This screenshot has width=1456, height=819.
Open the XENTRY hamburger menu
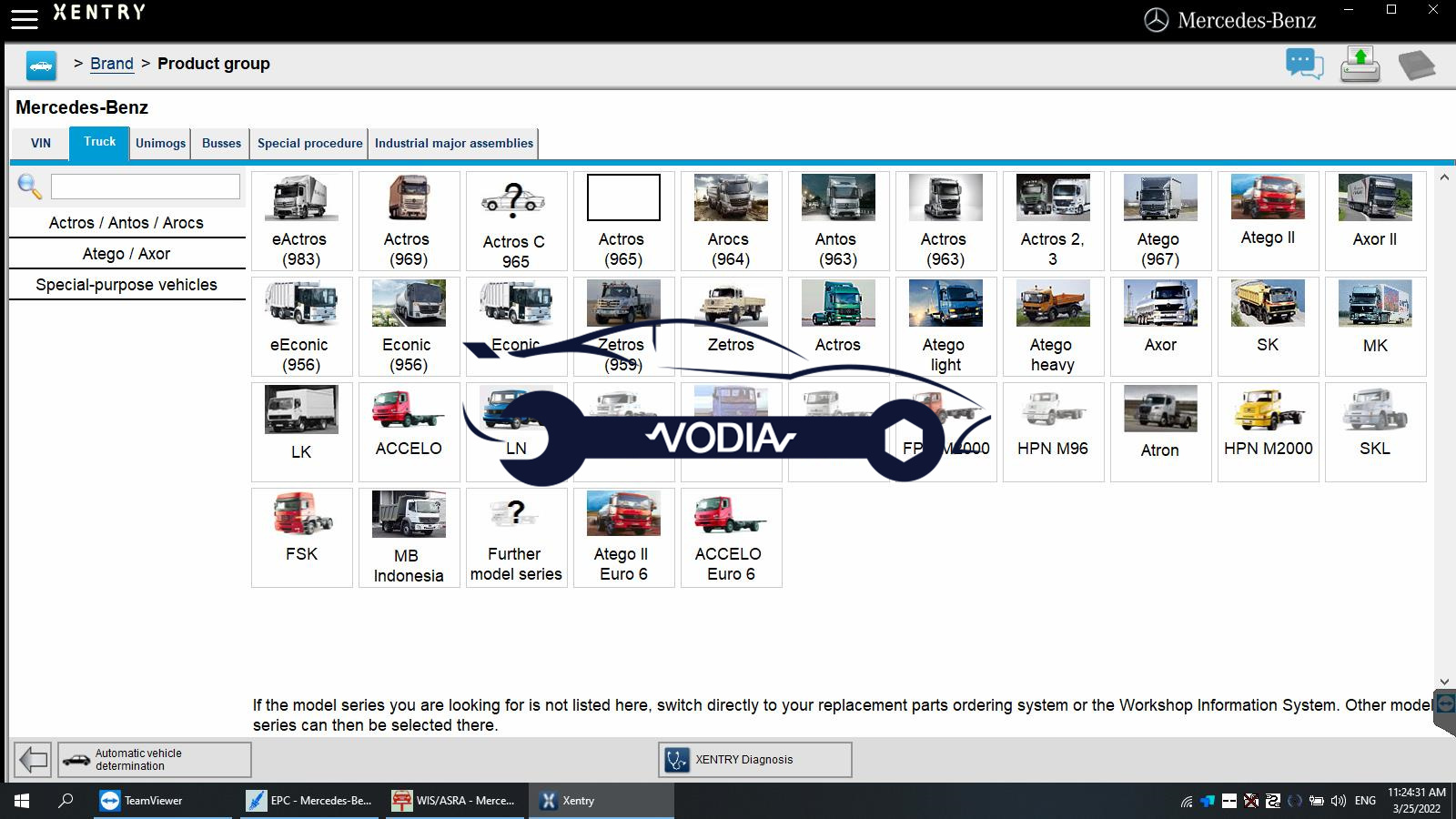(25, 17)
